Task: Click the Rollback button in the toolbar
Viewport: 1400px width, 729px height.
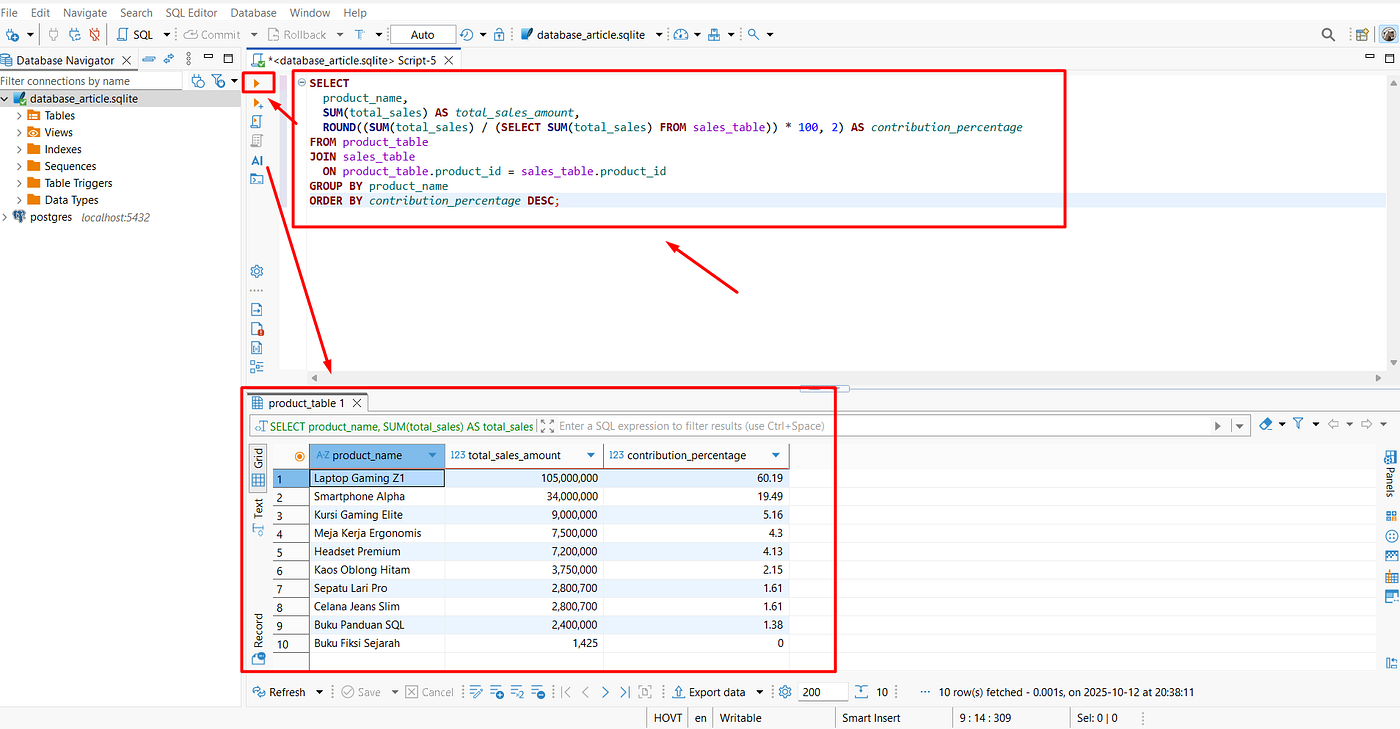Action: coord(295,34)
